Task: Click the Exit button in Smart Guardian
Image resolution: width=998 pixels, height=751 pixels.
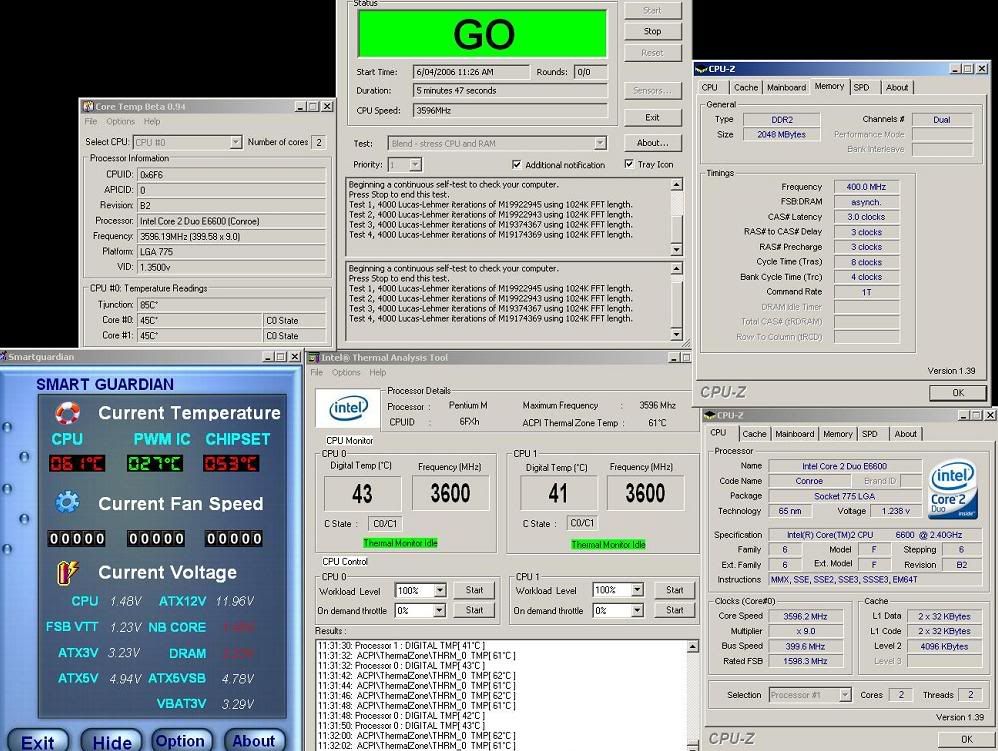Action: point(38,741)
